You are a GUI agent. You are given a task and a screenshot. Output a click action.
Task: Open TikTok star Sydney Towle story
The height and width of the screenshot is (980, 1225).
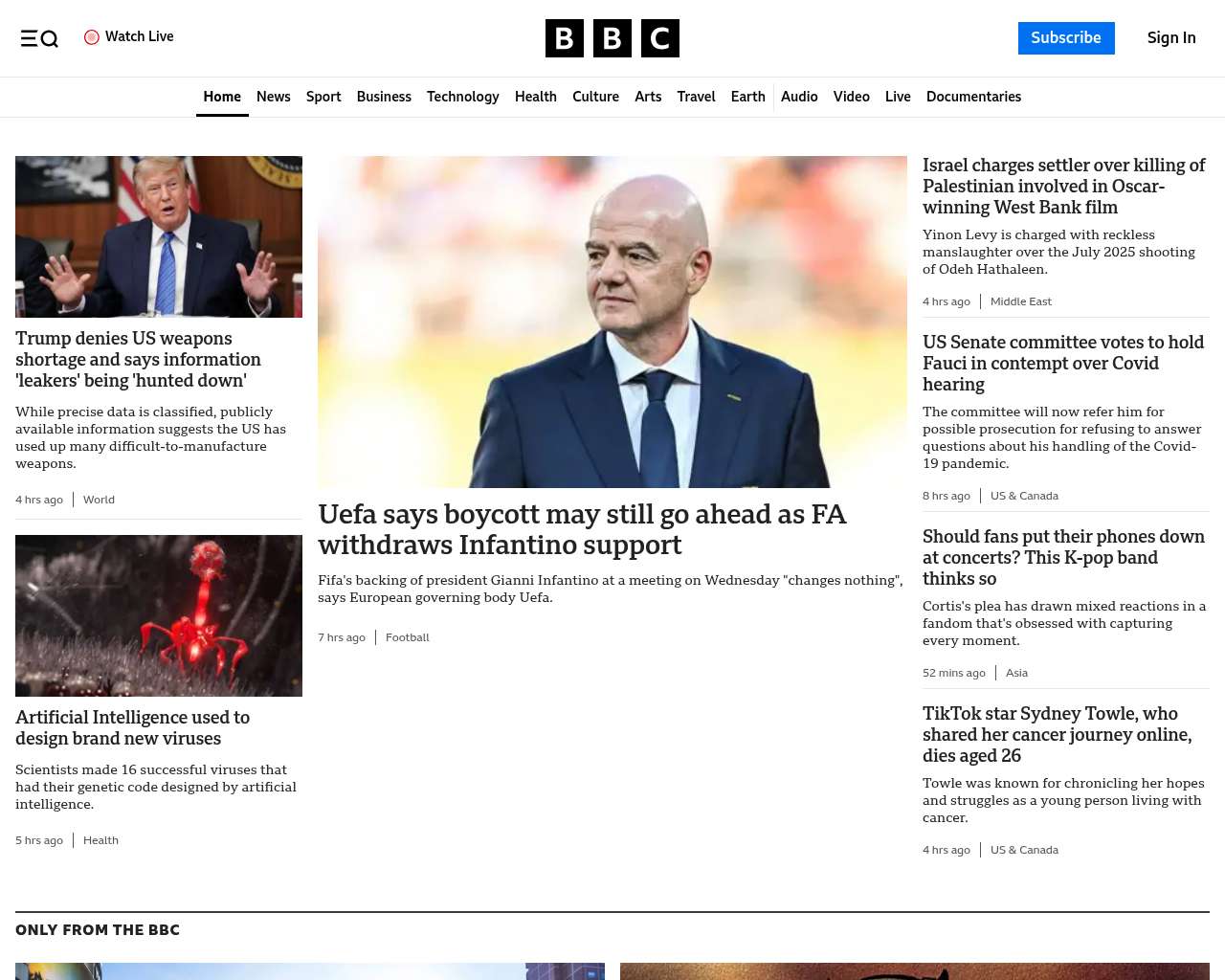pos(1058,734)
